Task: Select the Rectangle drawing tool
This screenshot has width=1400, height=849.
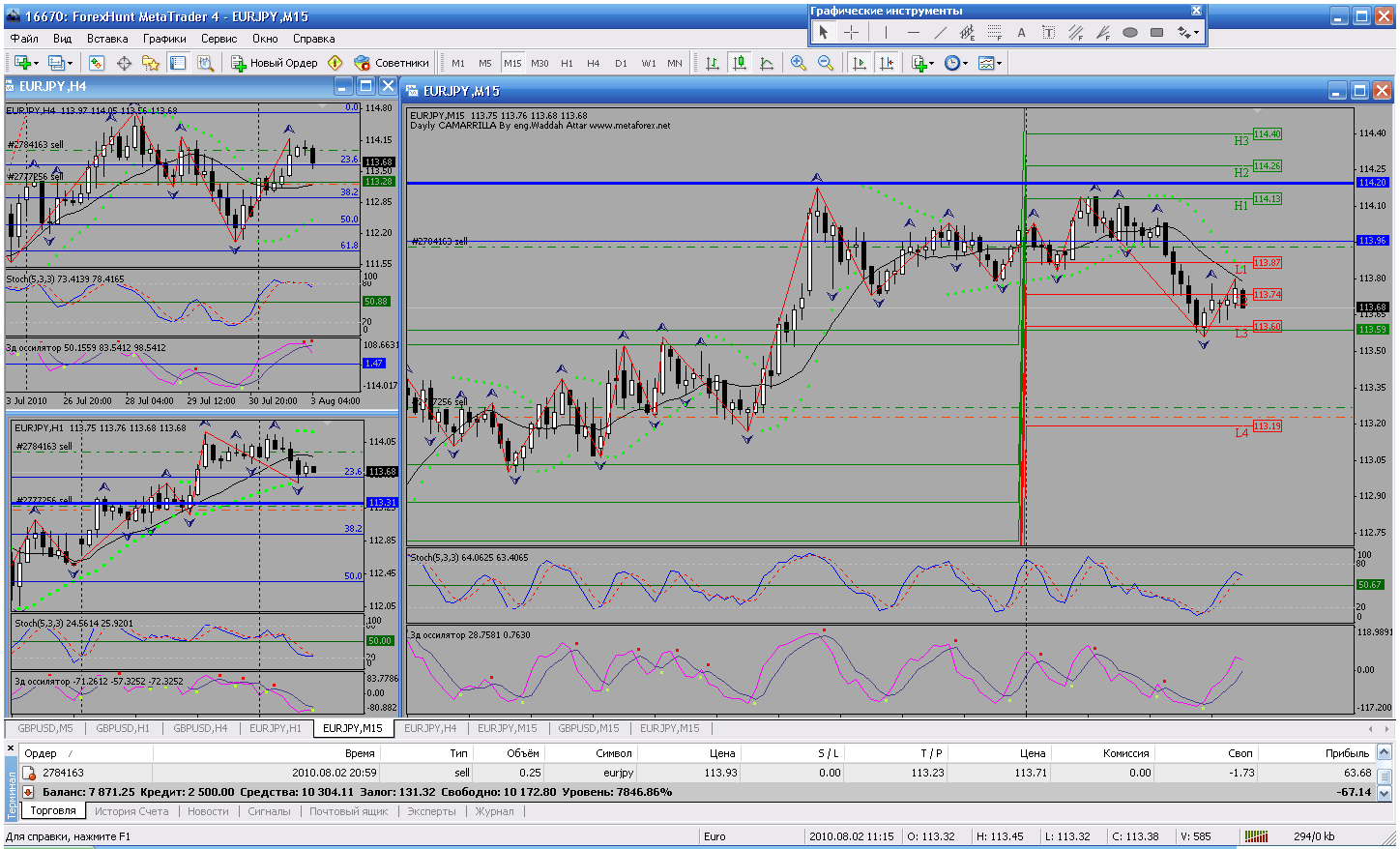Action: click(x=1156, y=32)
